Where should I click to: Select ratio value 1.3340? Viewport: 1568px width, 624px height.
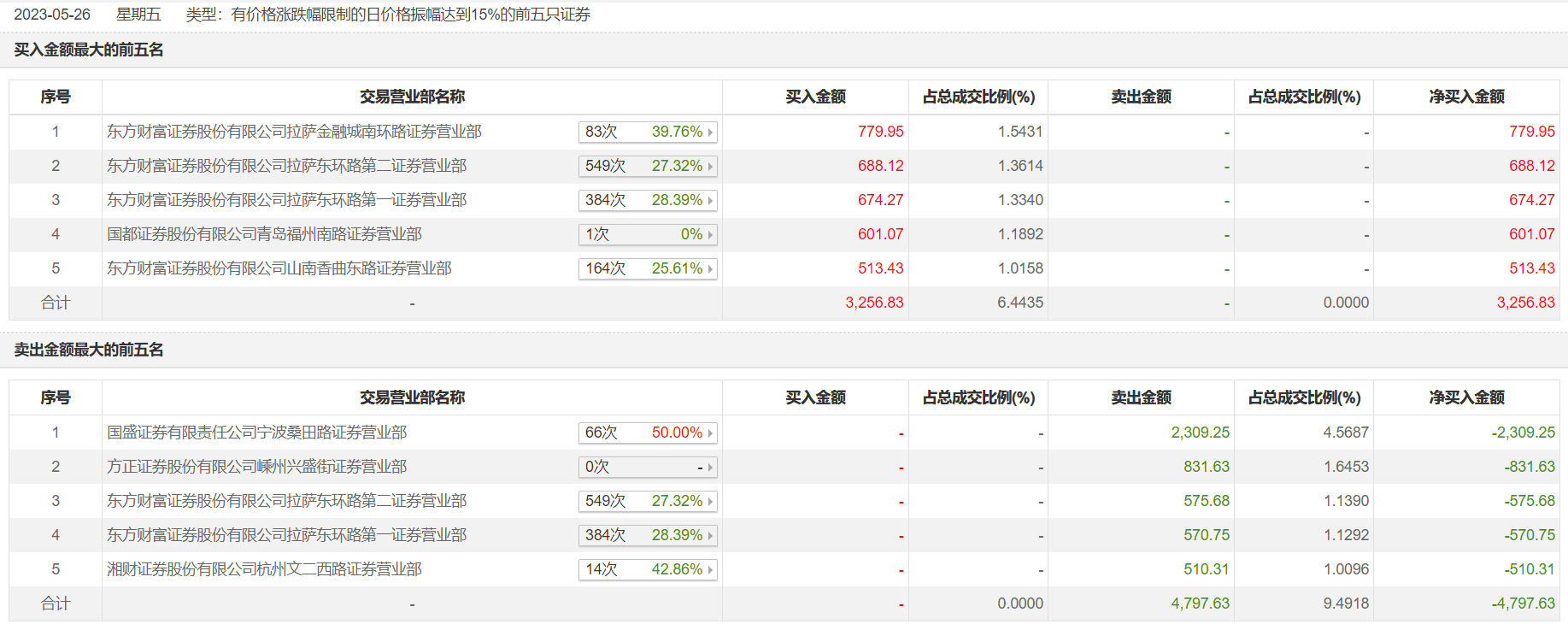tap(1020, 200)
